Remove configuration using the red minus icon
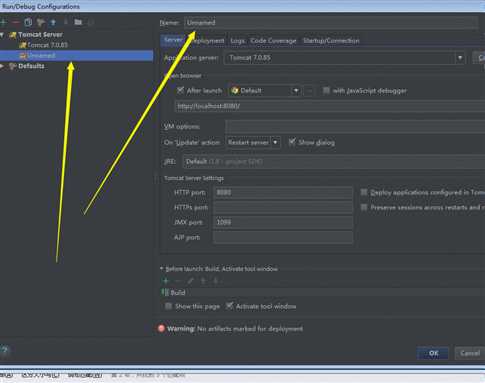The height and width of the screenshot is (383, 485). tap(16, 22)
